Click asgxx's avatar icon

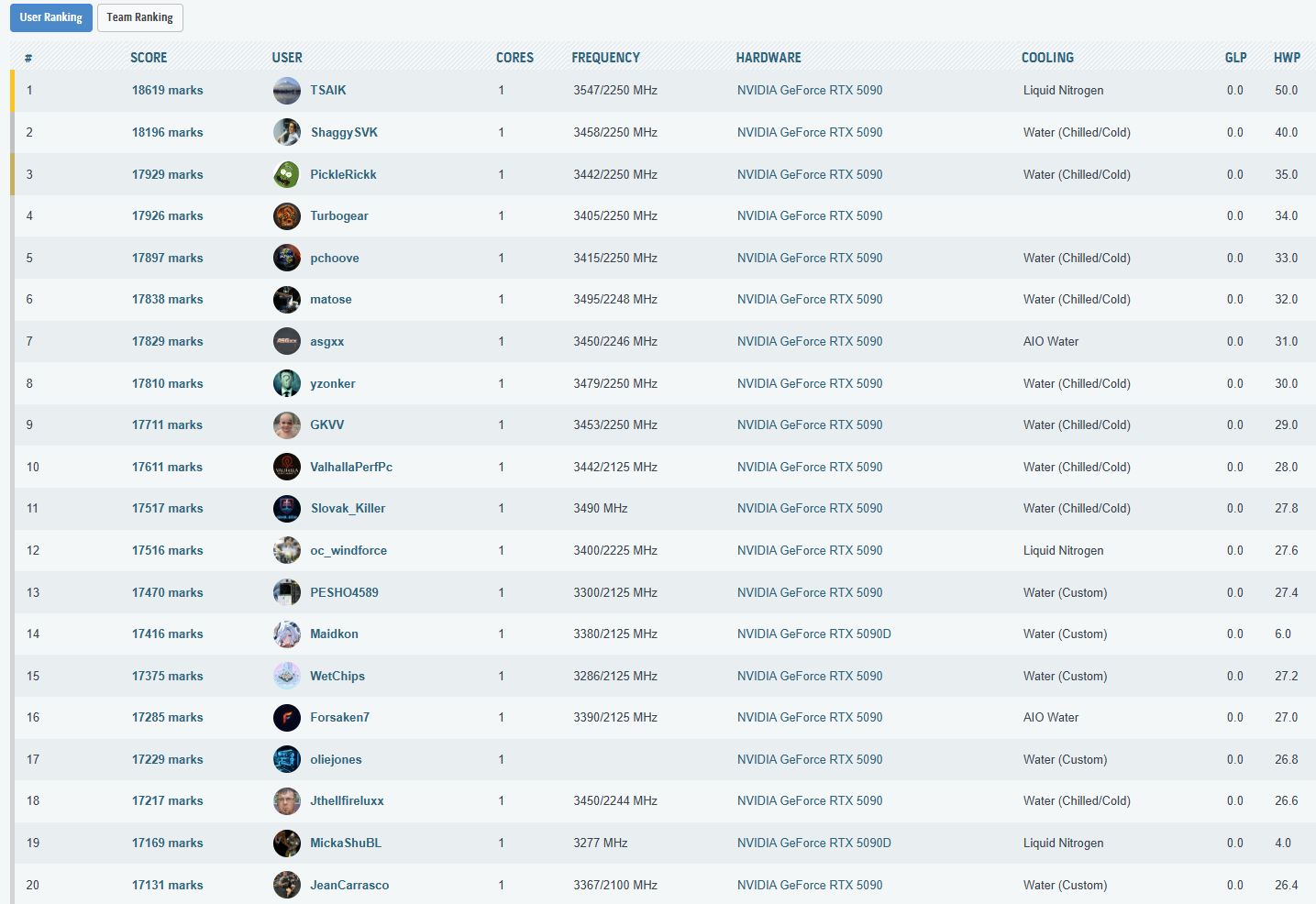click(286, 341)
